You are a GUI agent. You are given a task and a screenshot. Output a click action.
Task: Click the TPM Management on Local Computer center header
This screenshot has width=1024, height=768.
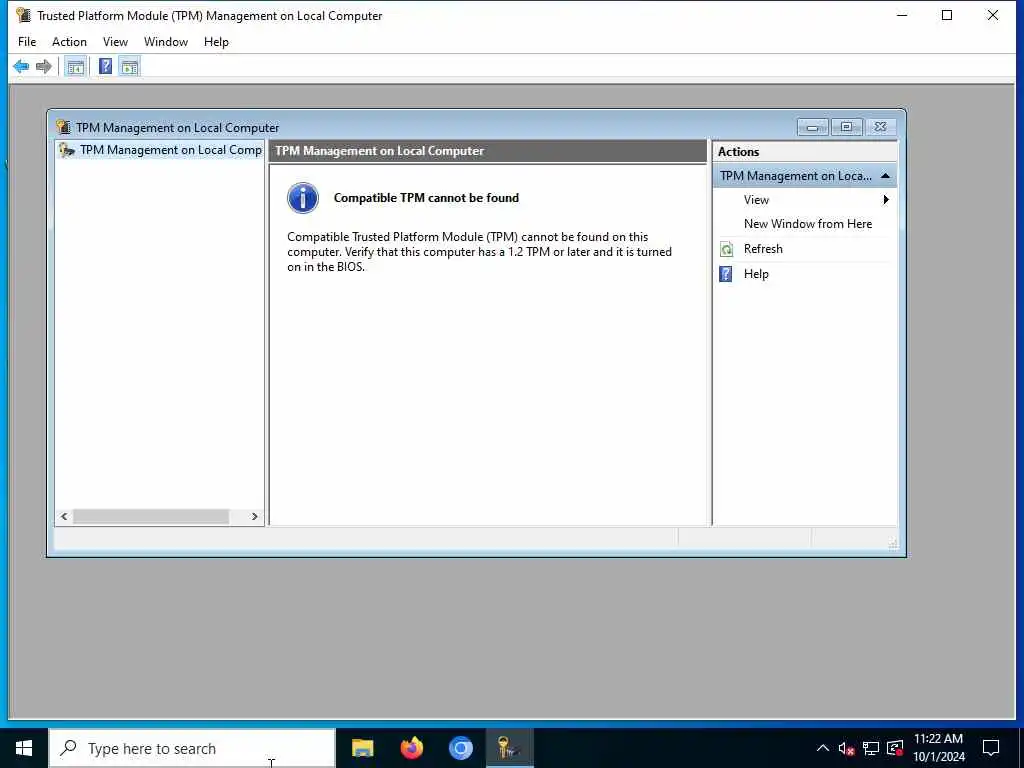(488, 151)
